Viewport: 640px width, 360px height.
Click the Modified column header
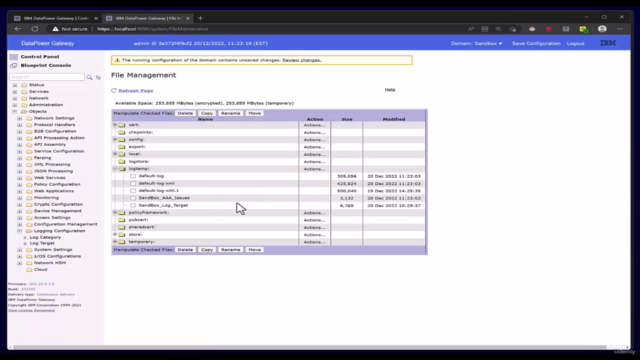(394, 119)
